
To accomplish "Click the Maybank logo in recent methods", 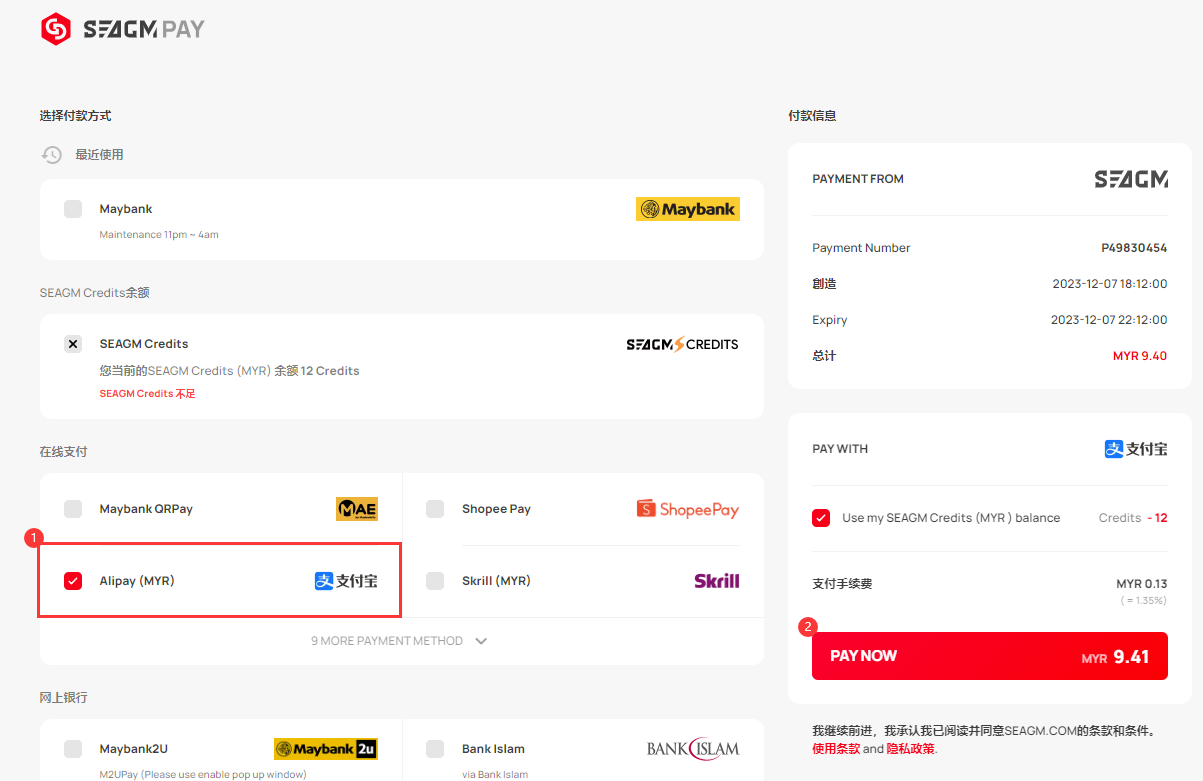I will tap(688, 209).
